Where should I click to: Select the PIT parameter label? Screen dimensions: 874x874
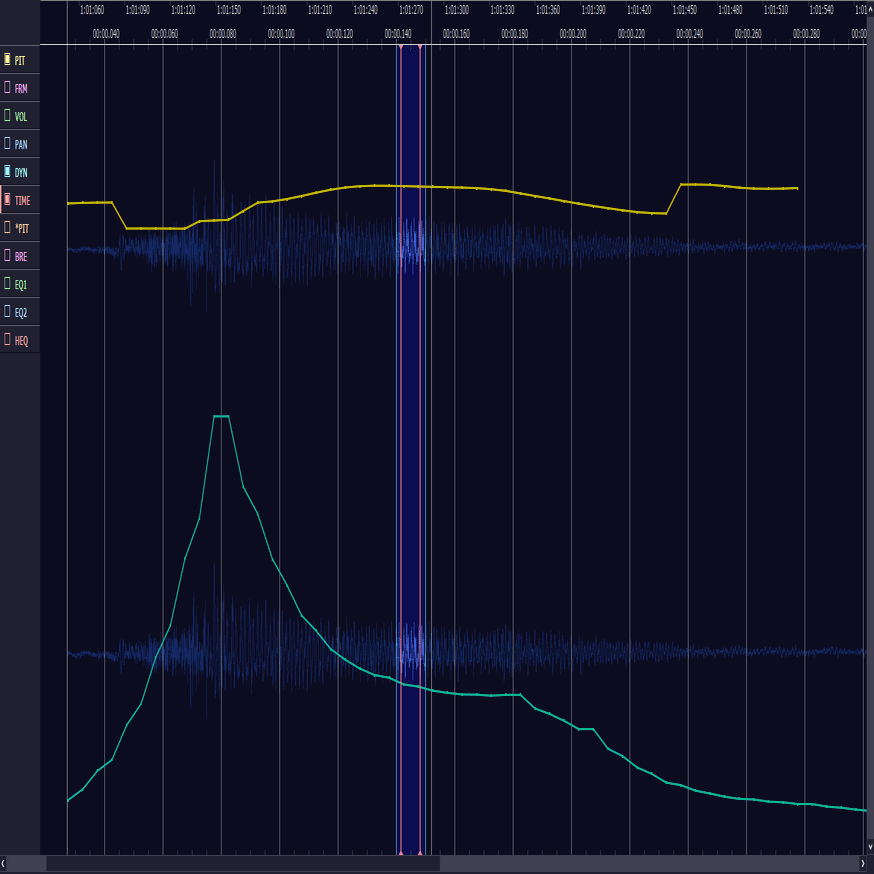click(x=20, y=61)
